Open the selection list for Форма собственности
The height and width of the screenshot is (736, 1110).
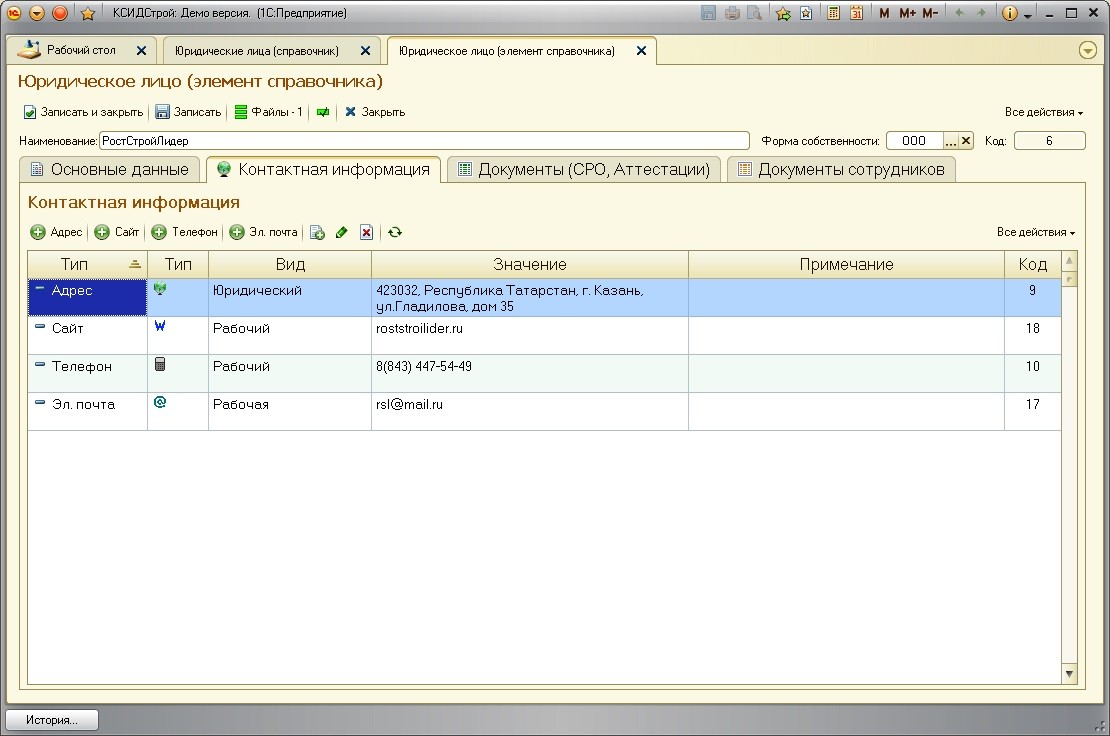951,141
